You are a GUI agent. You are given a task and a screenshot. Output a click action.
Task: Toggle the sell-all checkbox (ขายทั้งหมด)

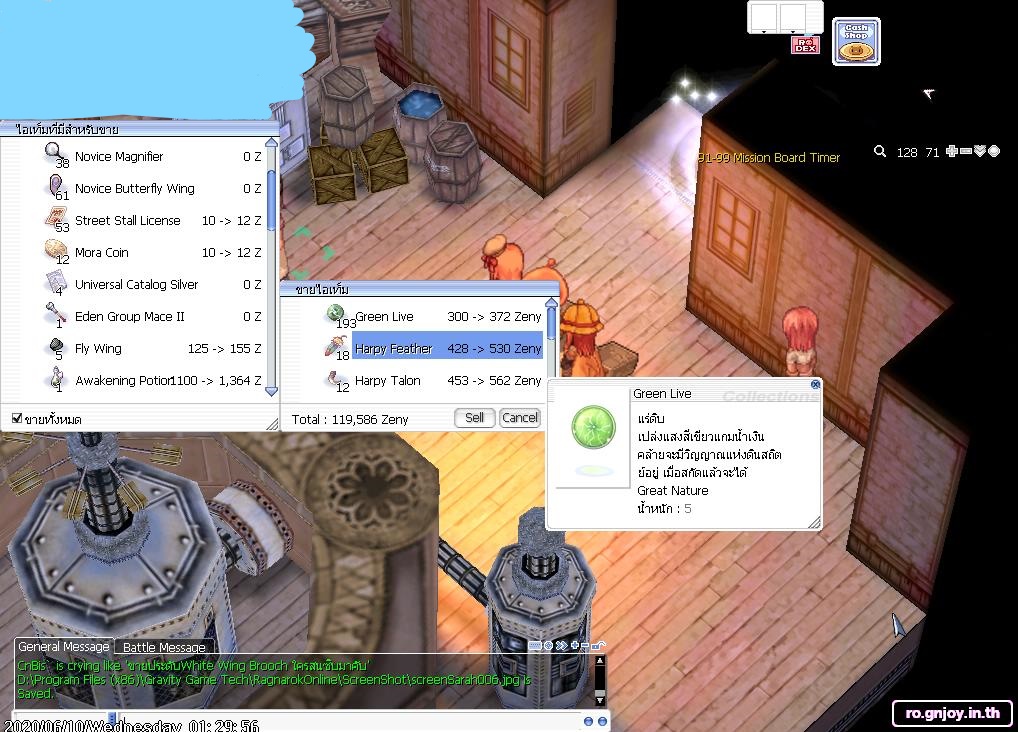pos(17,418)
